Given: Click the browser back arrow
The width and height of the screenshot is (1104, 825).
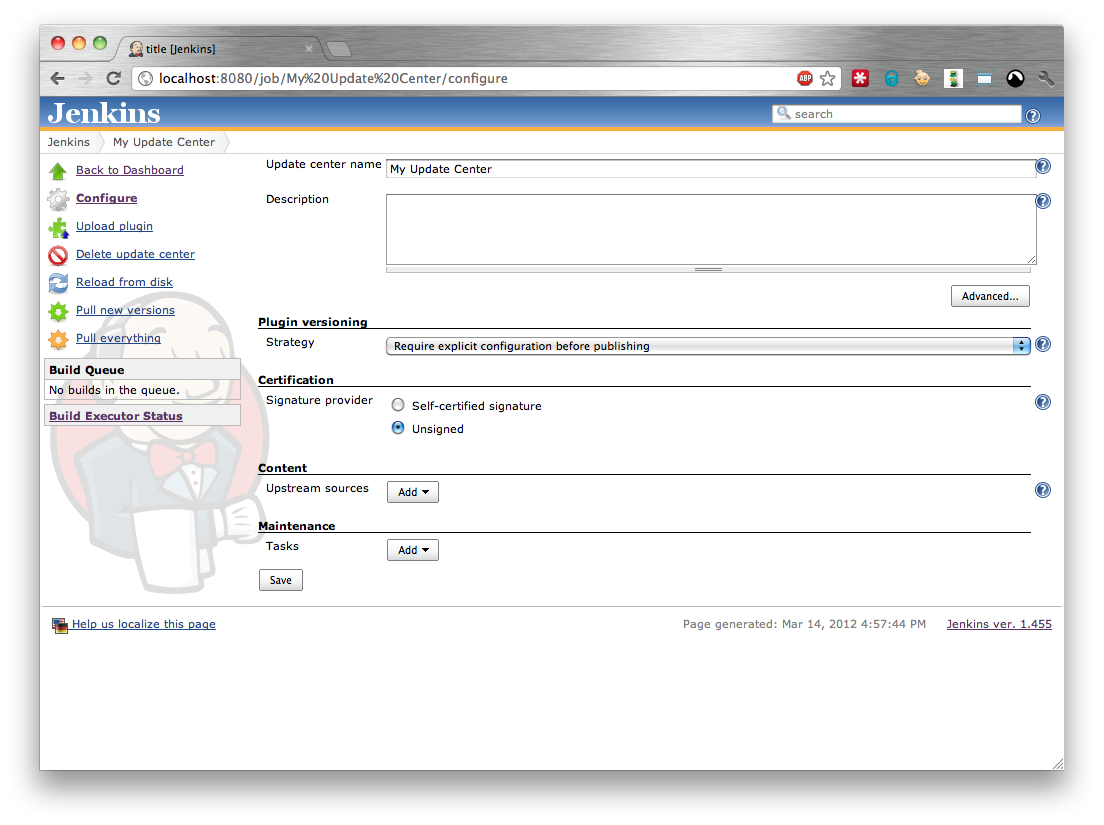Looking at the screenshot, I should [x=58, y=78].
